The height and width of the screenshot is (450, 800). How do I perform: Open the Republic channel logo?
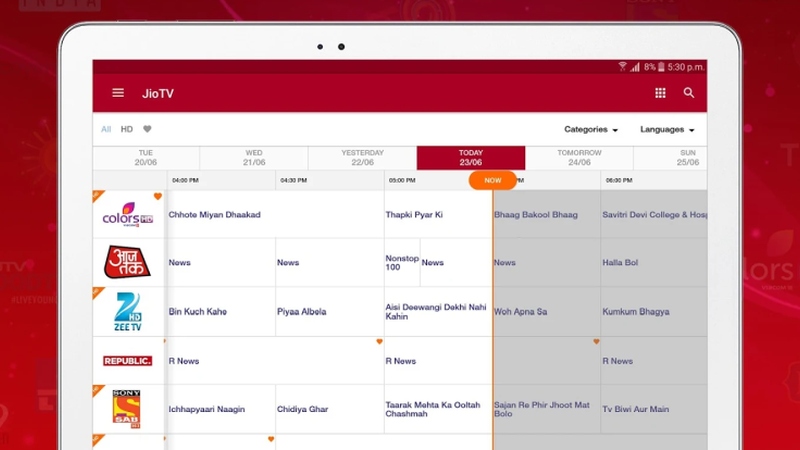tap(128, 361)
